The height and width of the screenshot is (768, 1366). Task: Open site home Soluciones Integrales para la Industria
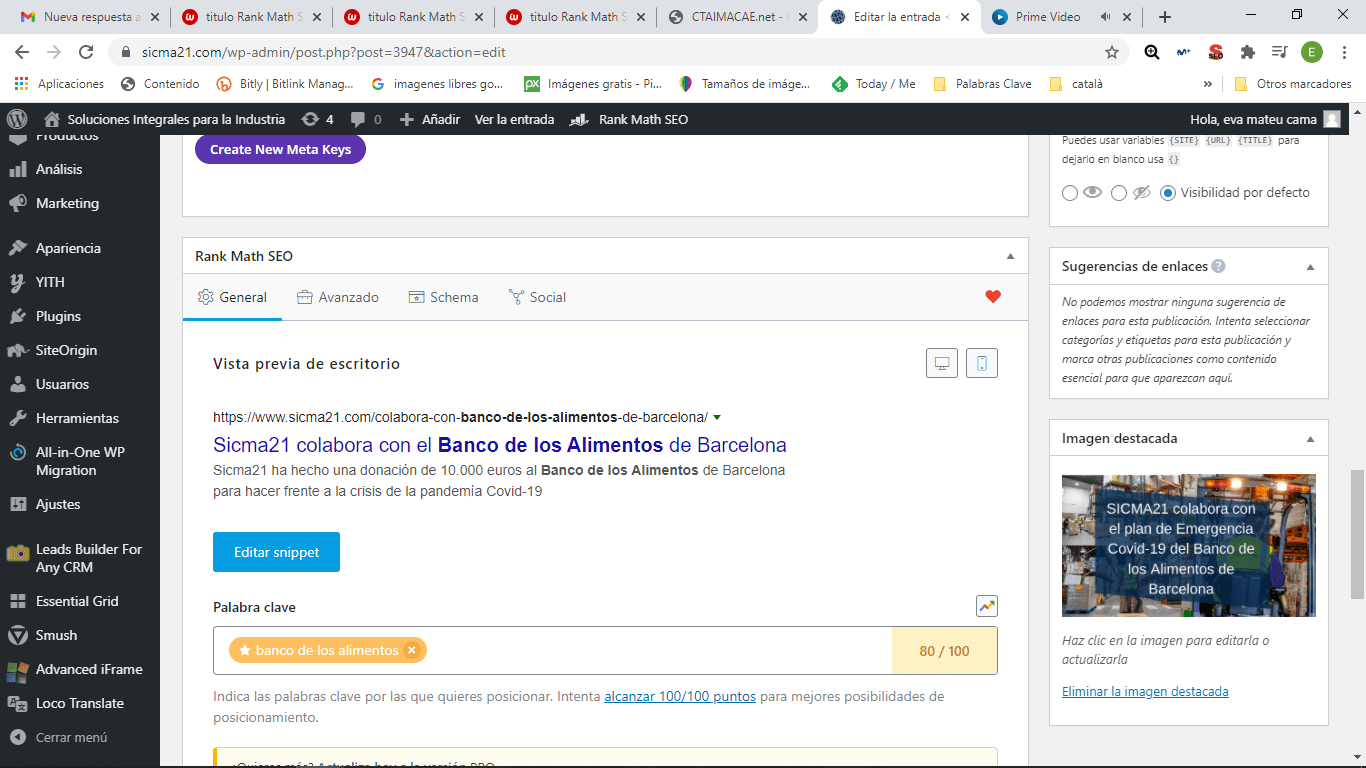[x=165, y=119]
